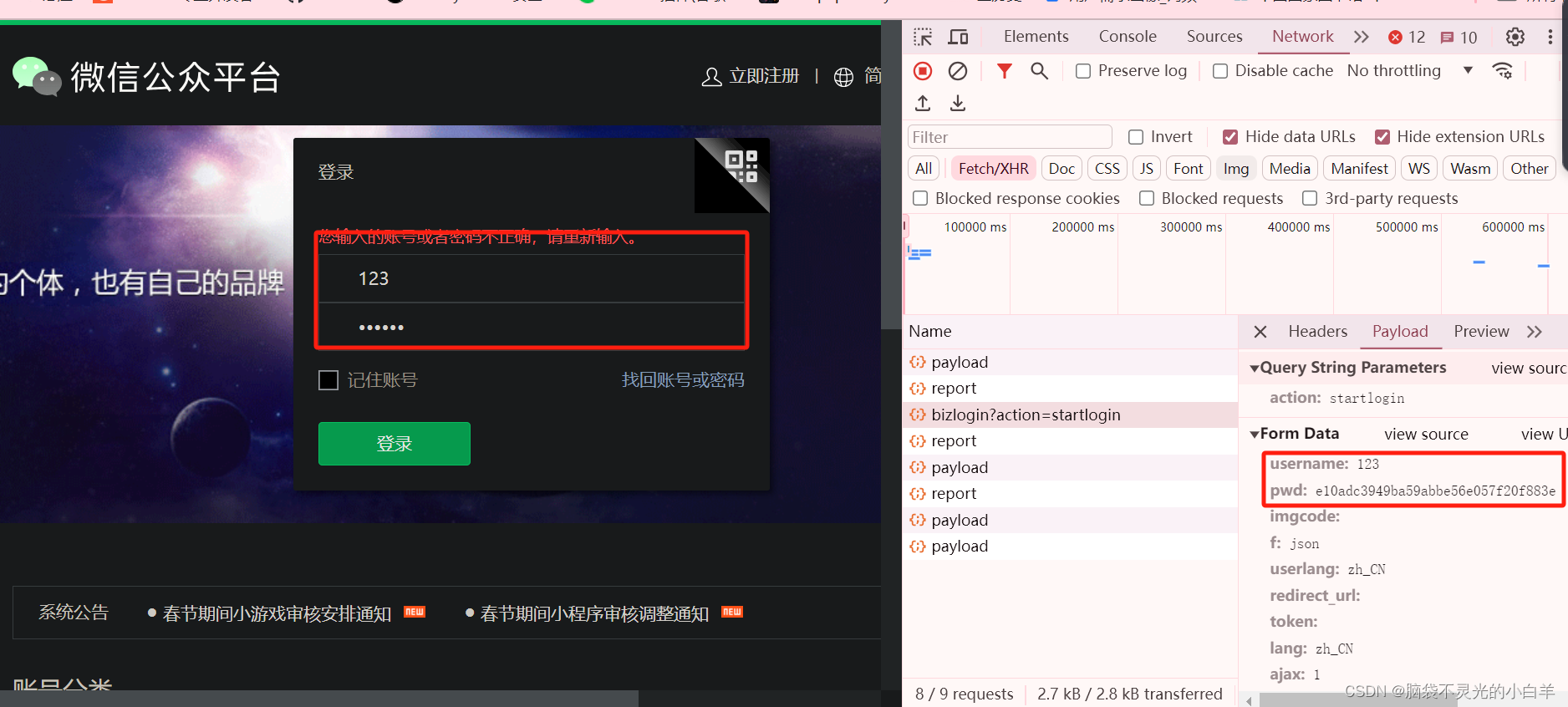The height and width of the screenshot is (707, 1568).
Task: Click the red error count badge
Action: click(1407, 37)
